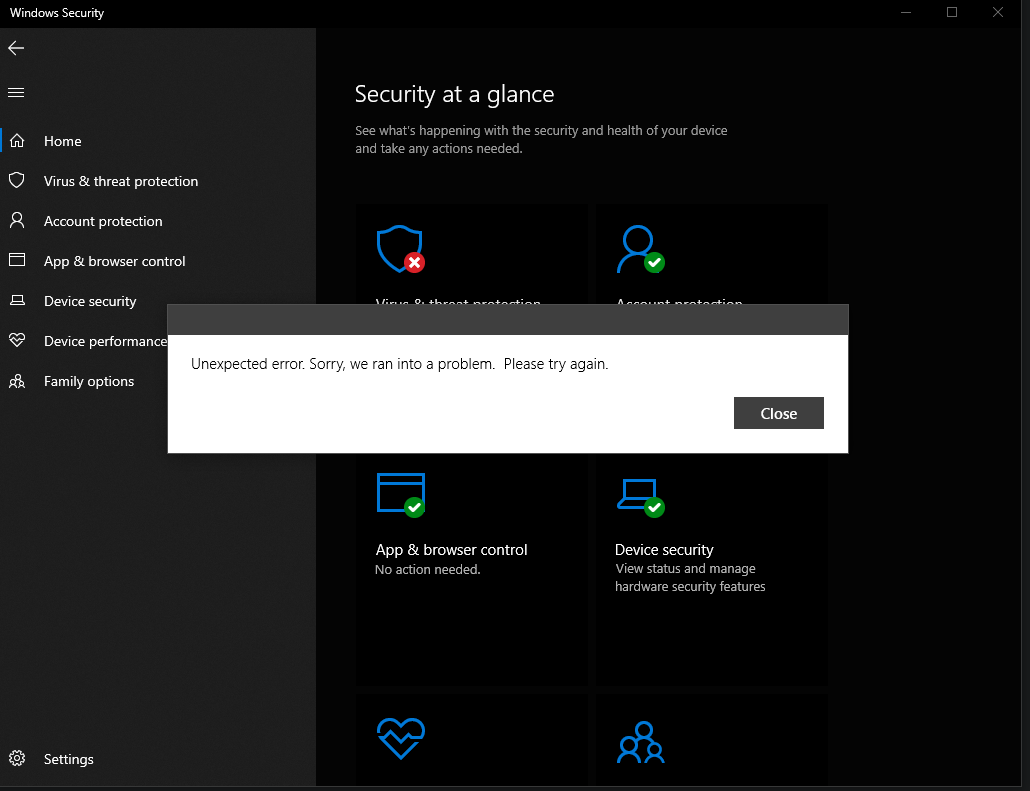Screen dimensions: 1030x791
Task: Click the Virus protection shield tile icon with red X
Action: click(x=401, y=249)
